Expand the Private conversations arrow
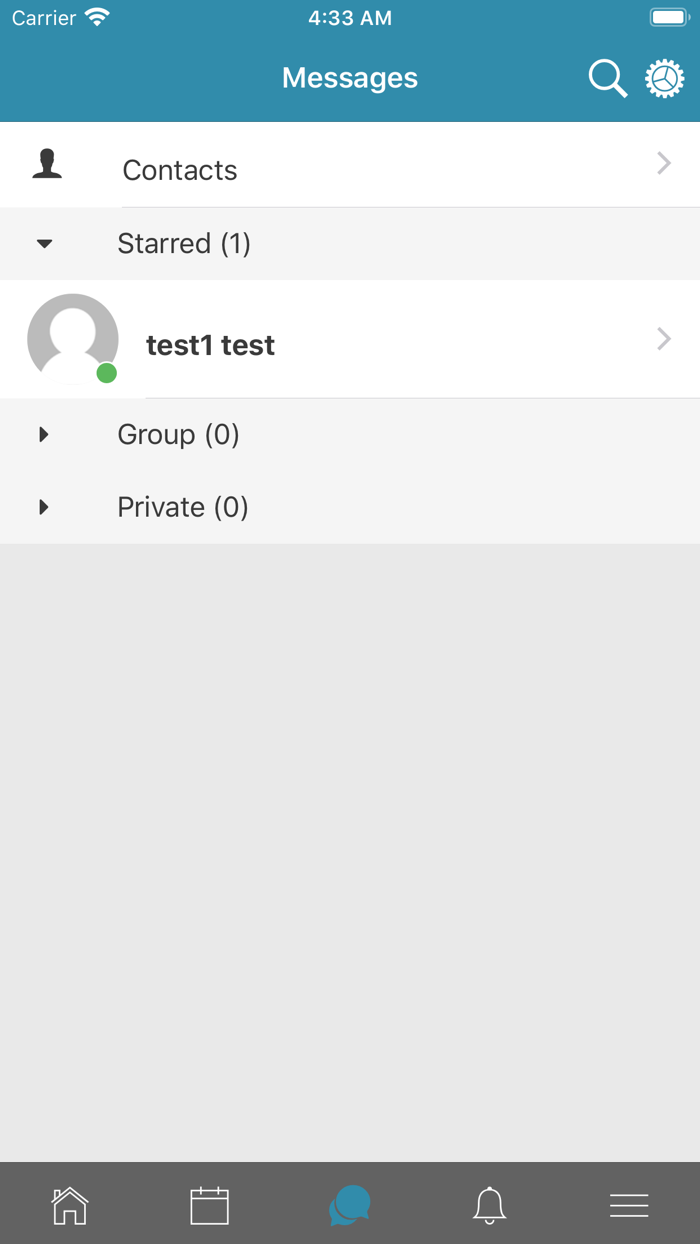The image size is (700, 1244). click(x=43, y=507)
